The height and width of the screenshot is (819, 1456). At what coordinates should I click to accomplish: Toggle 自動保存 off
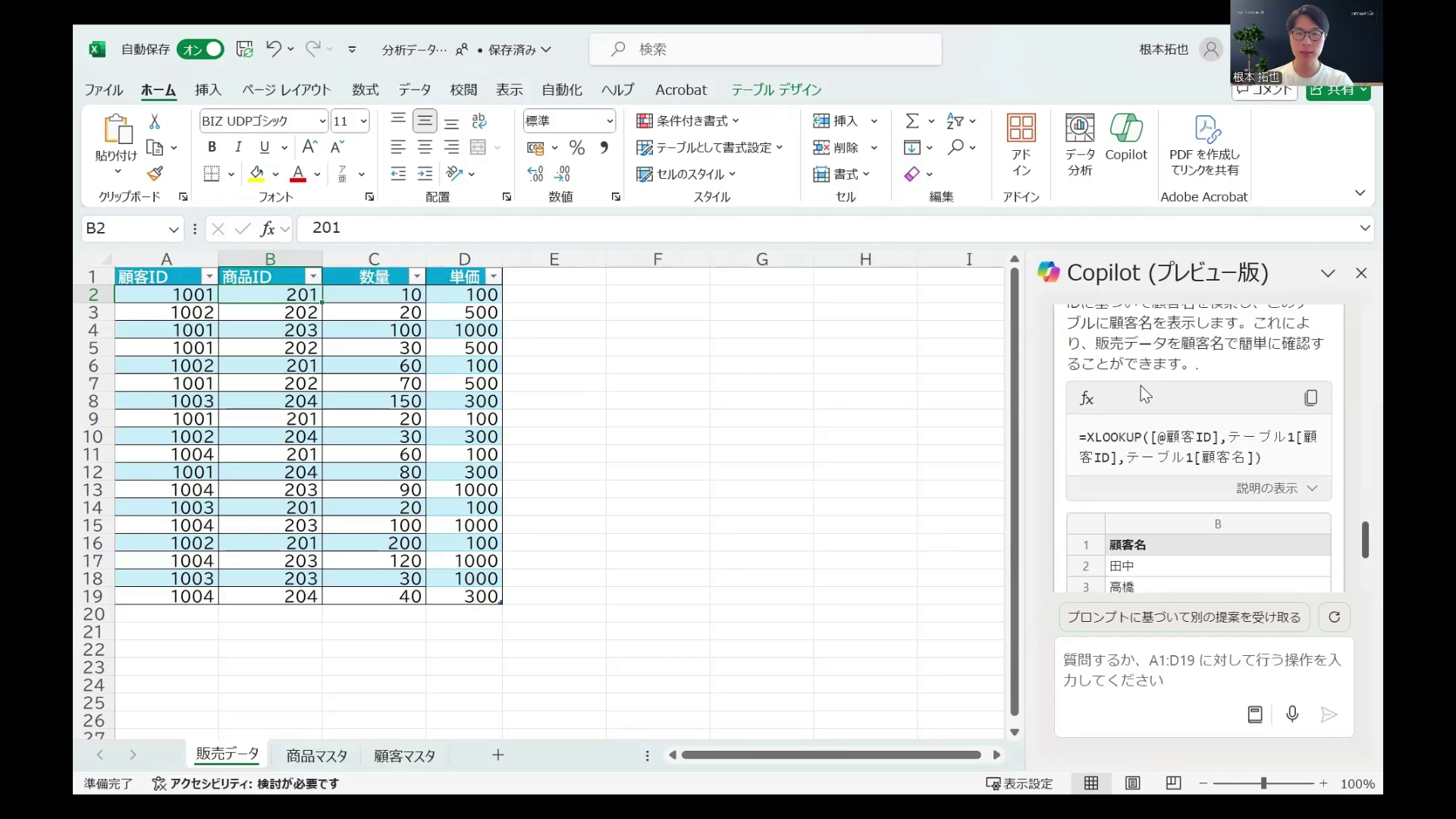[199, 49]
